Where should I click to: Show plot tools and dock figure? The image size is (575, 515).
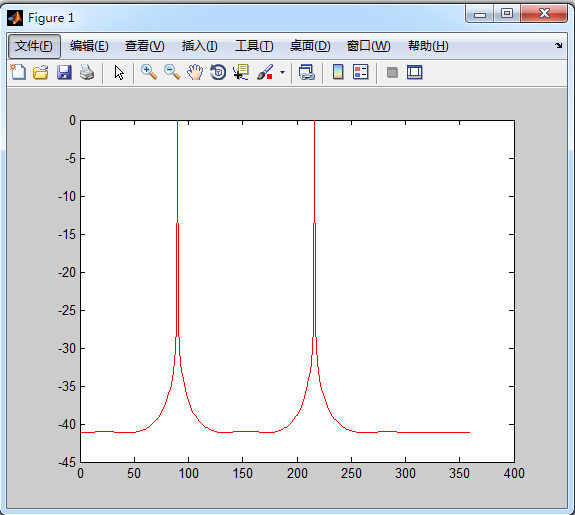(415, 72)
